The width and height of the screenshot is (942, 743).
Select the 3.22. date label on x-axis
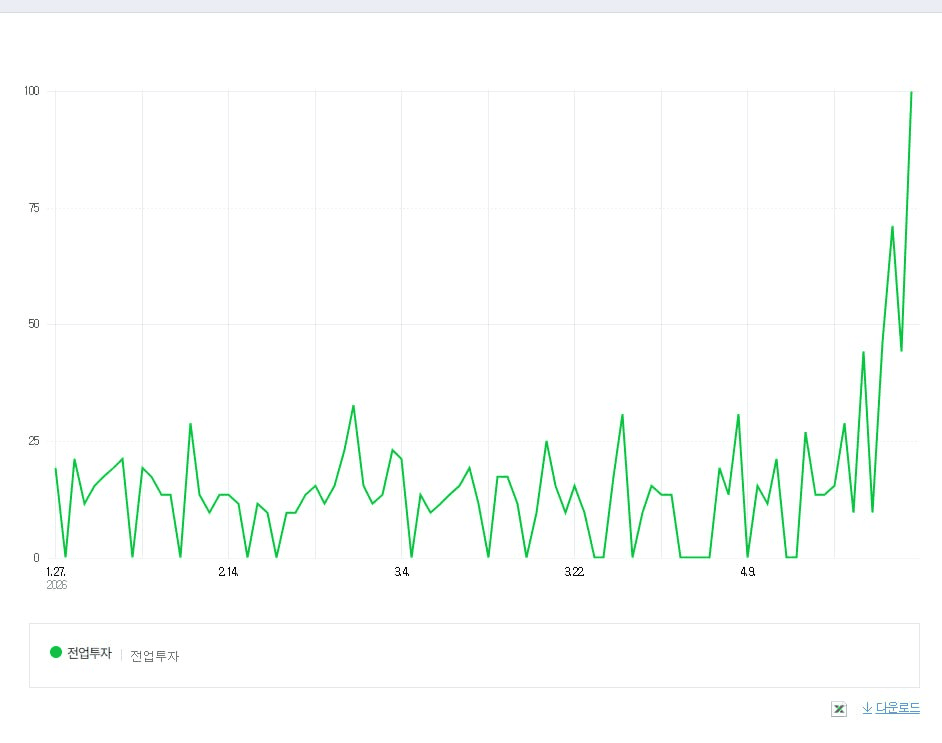[574, 572]
